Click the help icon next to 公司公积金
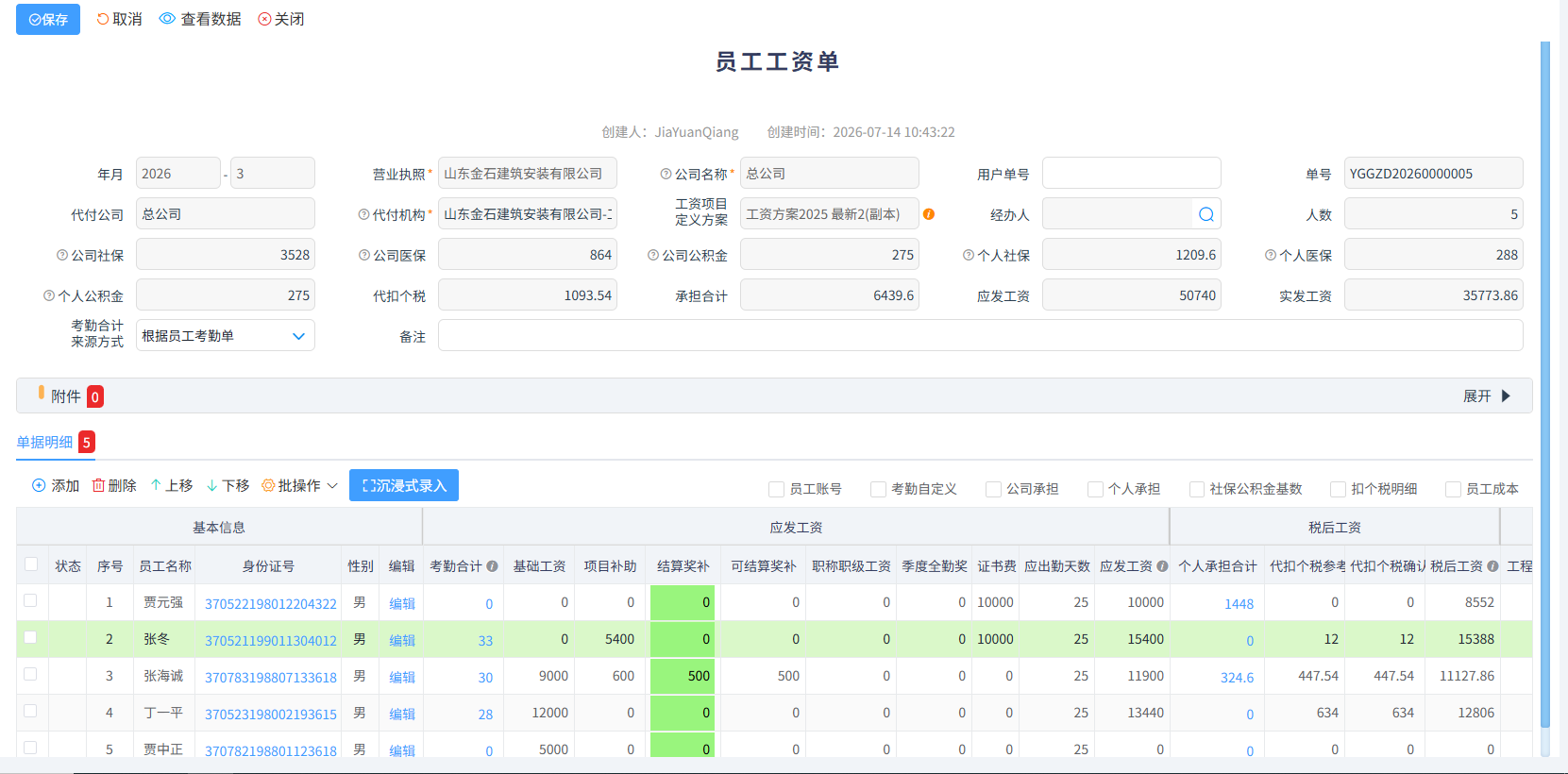This screenshot has height=774, width=1568. click(x=653, y=255)
